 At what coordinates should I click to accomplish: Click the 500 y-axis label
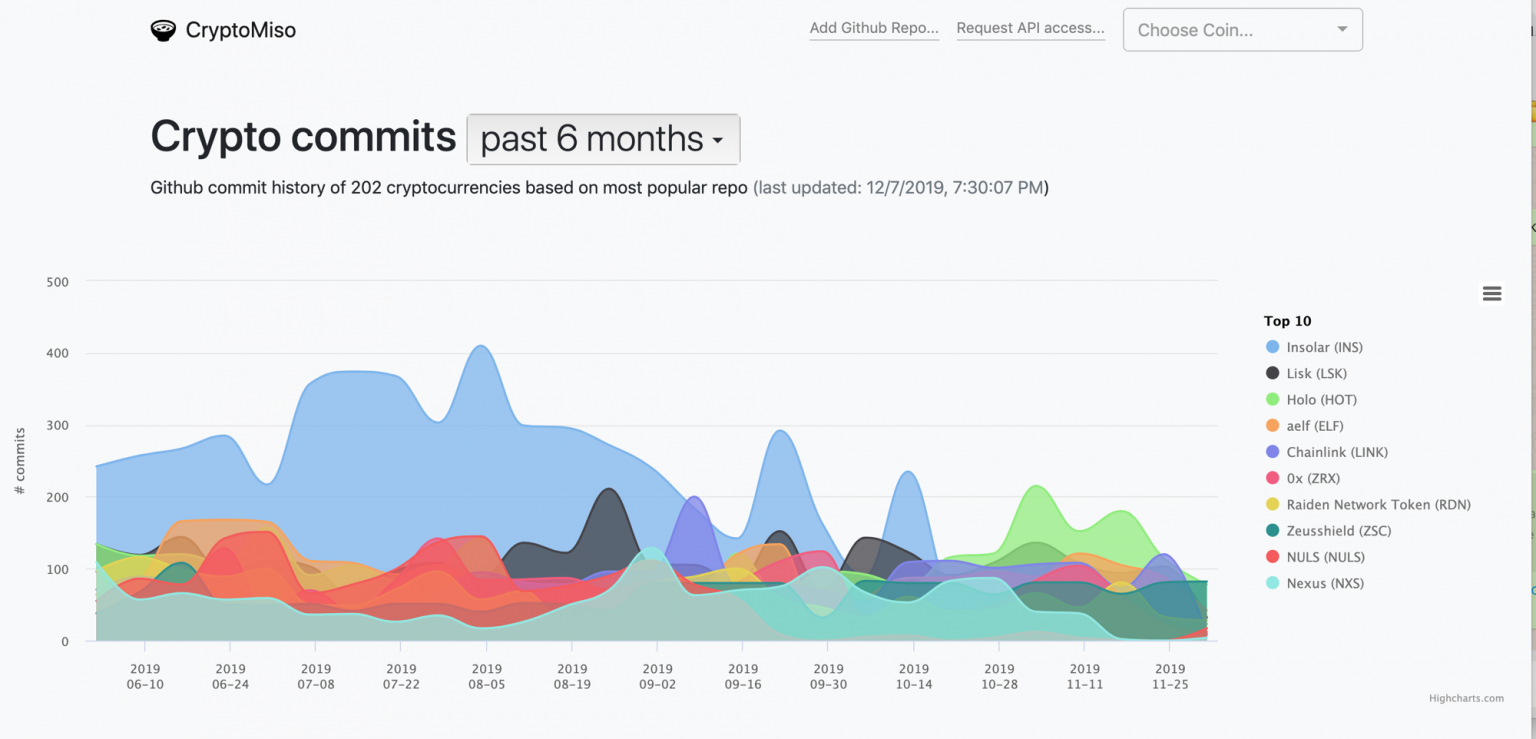coord(57,282)
